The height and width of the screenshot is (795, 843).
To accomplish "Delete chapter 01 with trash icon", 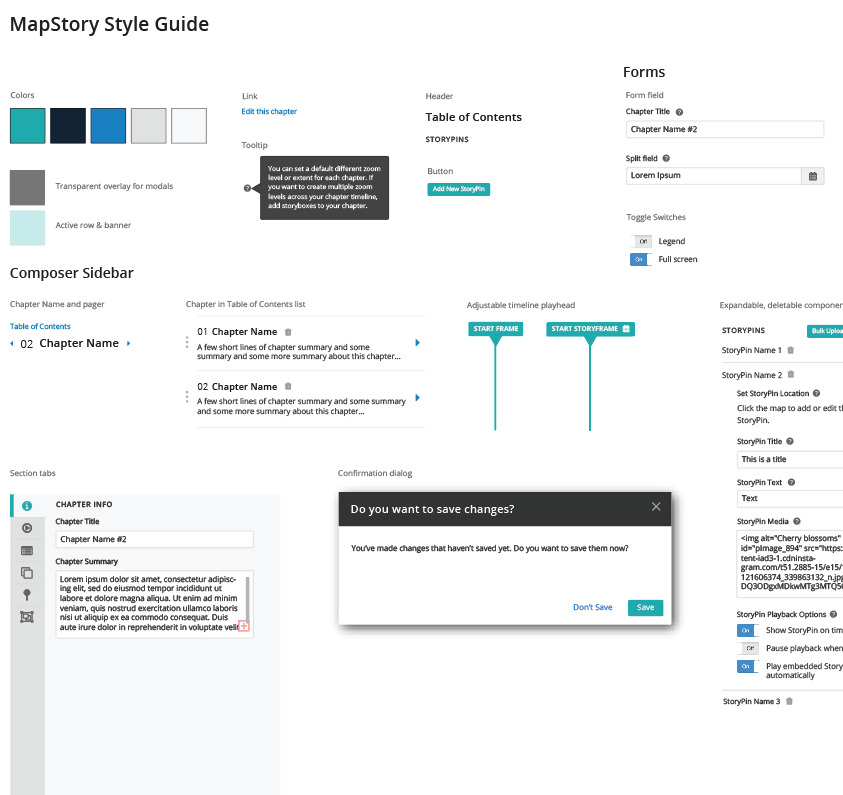I will pos(288,332).
